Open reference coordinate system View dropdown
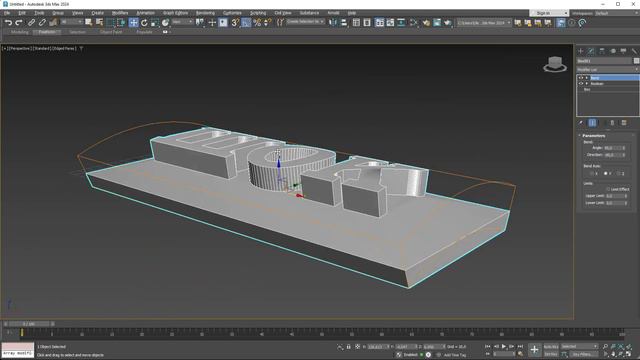The height and width of the screenshot is (360, 640). [182, 22]
